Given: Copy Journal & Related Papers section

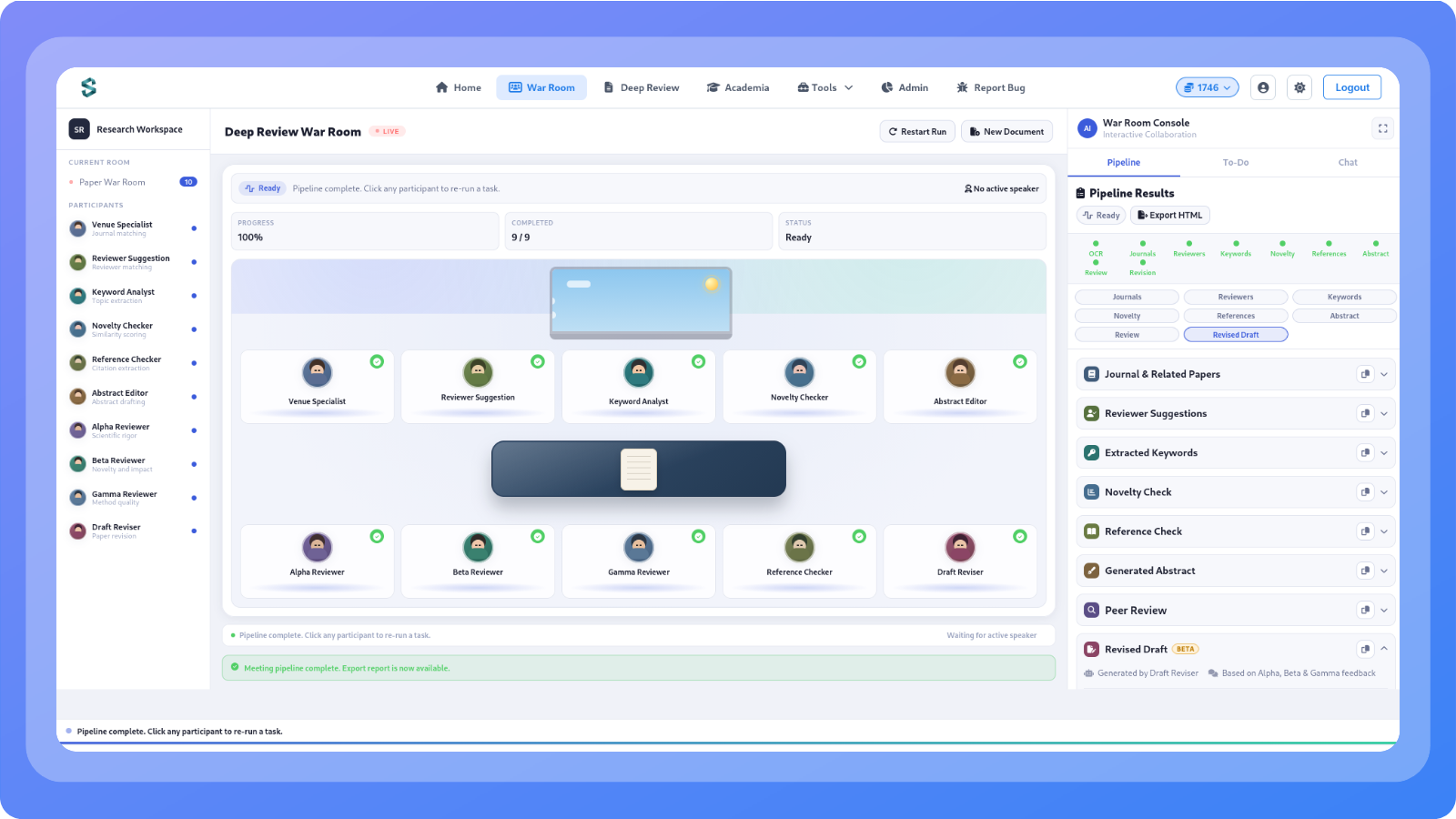Looking at the screenshot, I should click(x=1365, y=374).
